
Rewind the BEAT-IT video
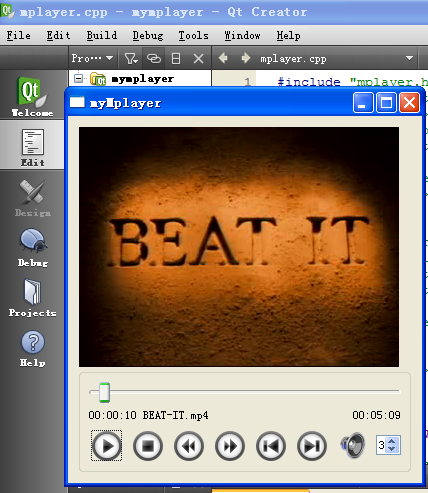[189, 446]
